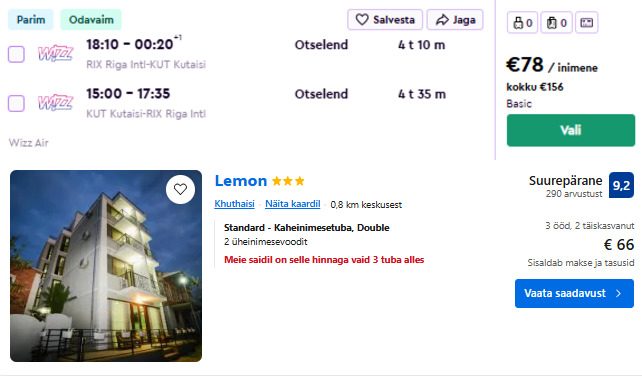Click Wizz Air logo on return flight
642x377 pixels.
[x=55, y=103]
